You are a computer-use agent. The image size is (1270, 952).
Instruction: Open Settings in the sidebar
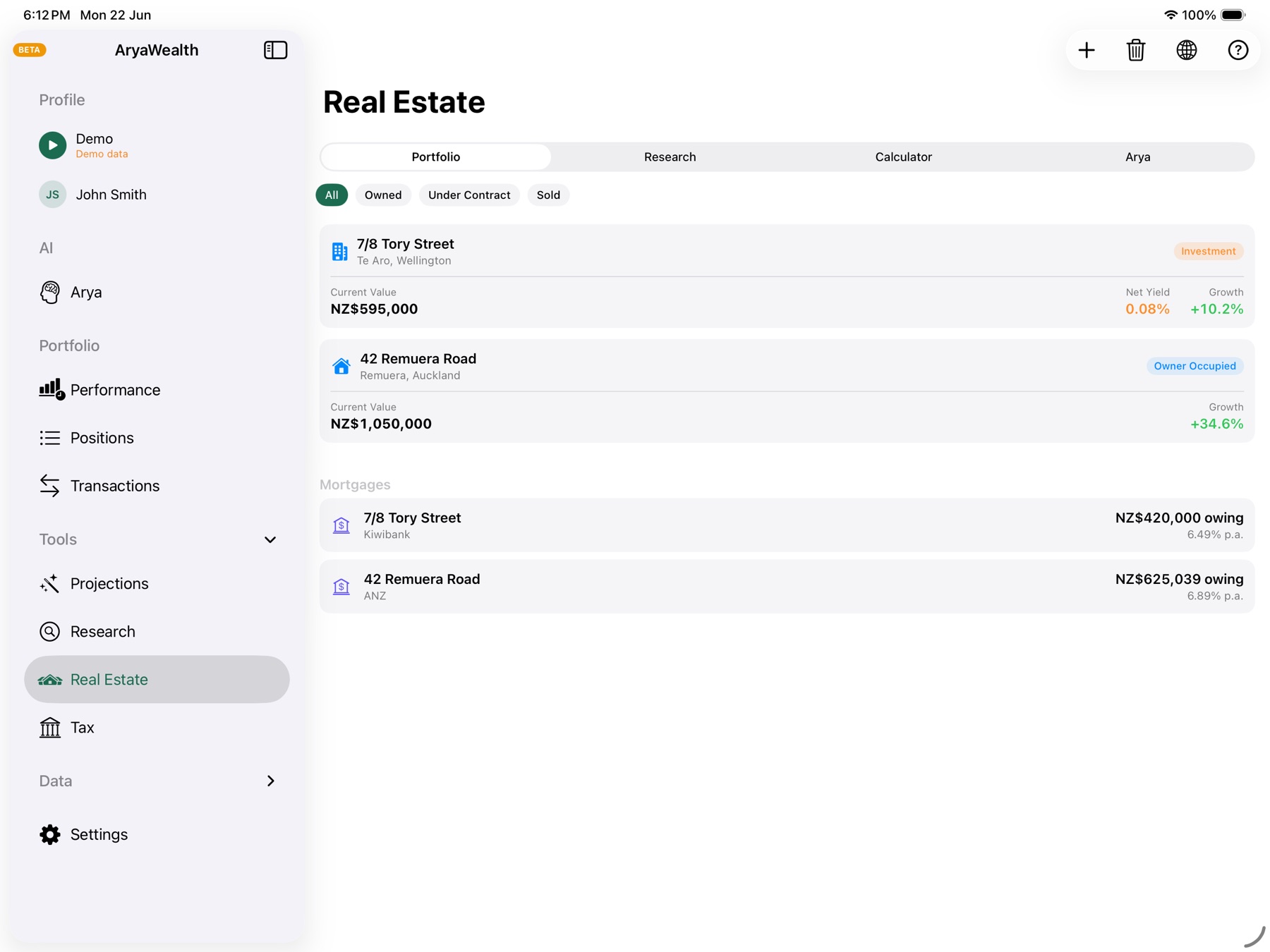pos(157,835)
